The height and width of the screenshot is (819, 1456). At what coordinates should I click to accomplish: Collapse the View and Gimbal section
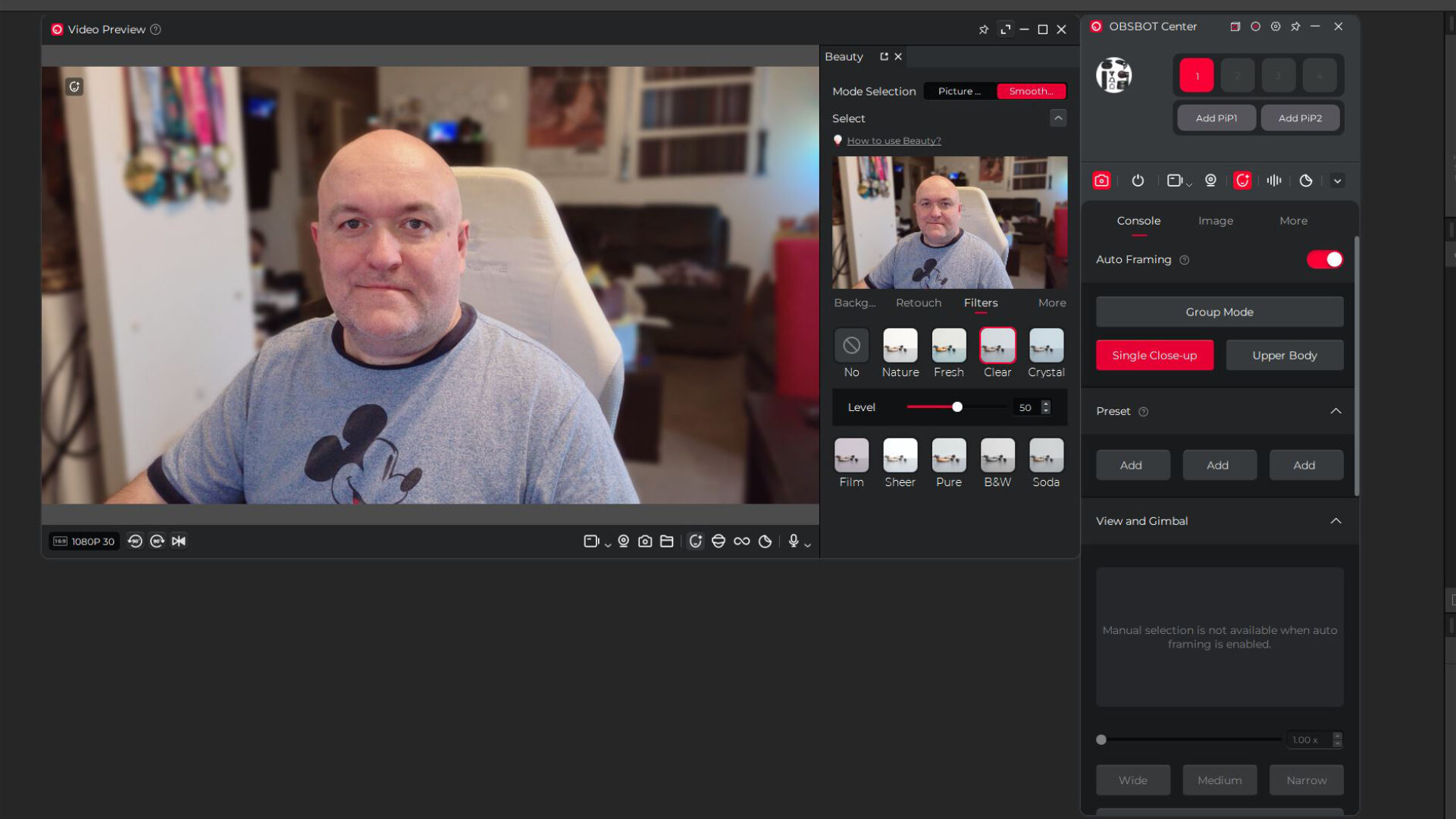pos(1335,521)
